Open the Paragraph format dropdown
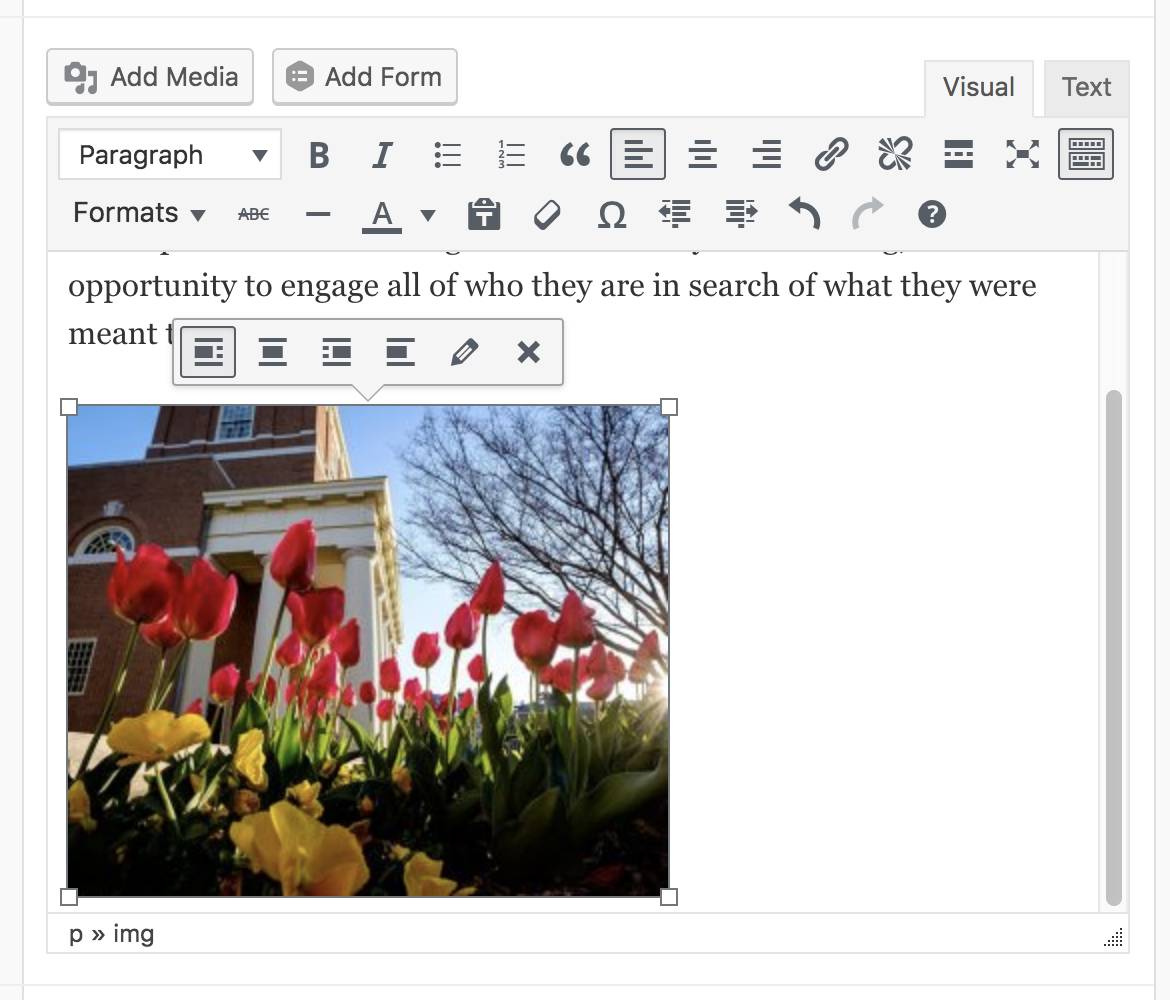The height and width of the screenshot is (1000, 1170). 170,154
